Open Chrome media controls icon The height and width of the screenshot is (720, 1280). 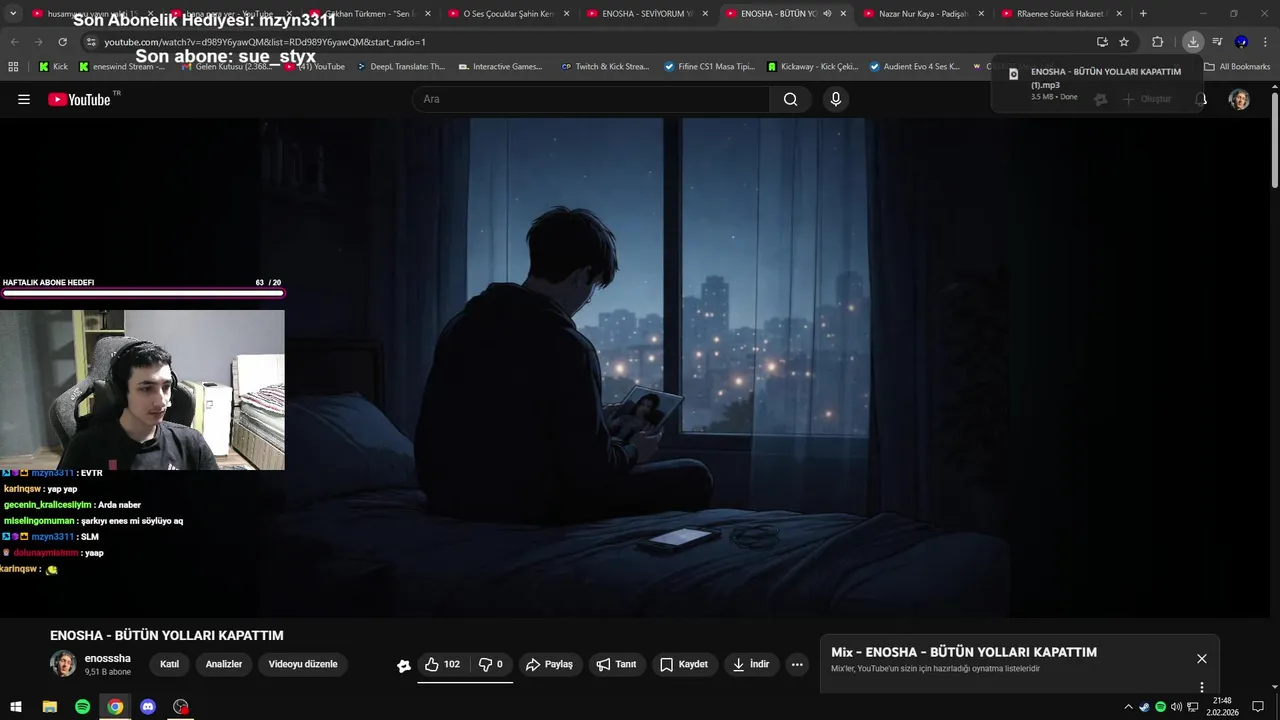(1217, 42)
